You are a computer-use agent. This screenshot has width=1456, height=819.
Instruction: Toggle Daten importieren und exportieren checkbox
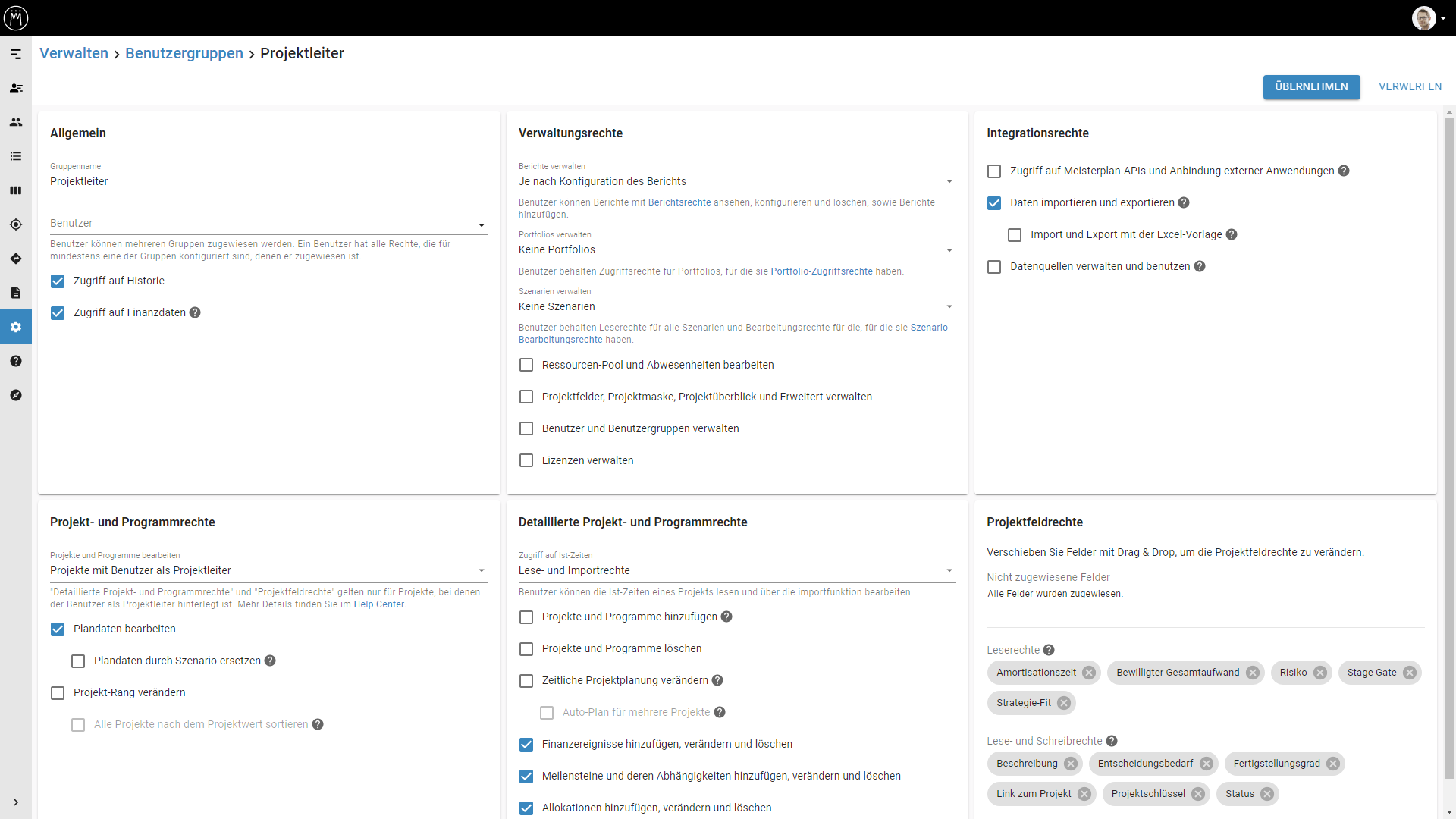click(x=994, y=203)
